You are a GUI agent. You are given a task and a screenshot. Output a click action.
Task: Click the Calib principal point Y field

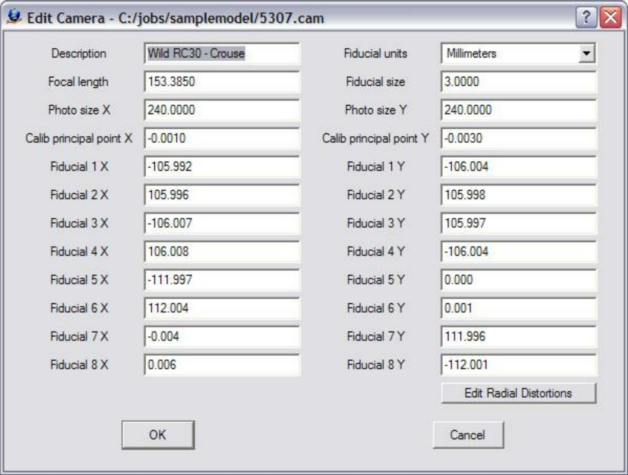coord(517,138)
